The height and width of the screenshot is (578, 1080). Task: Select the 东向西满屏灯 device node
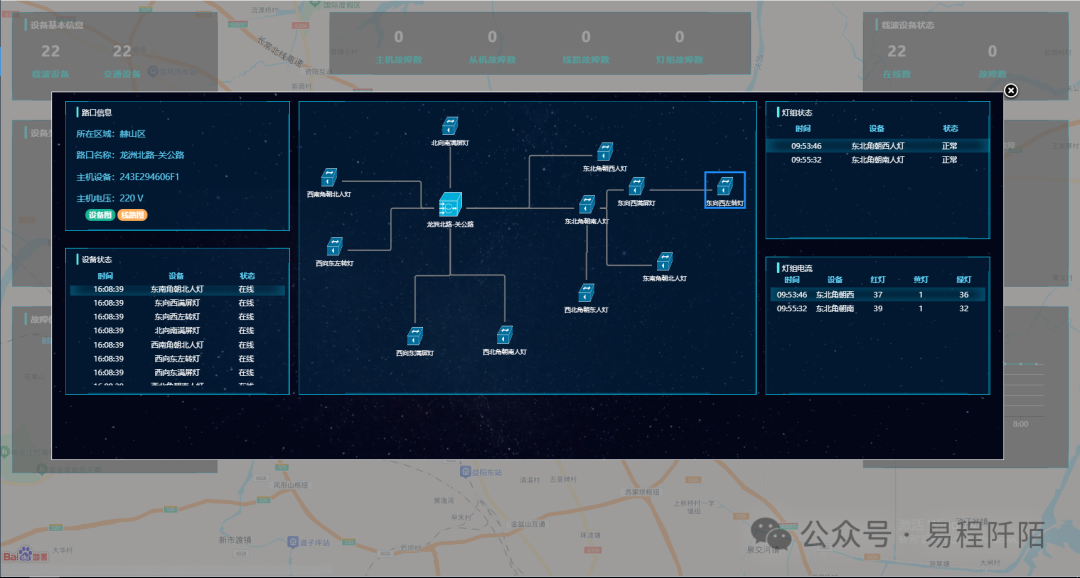pos(636,186)
